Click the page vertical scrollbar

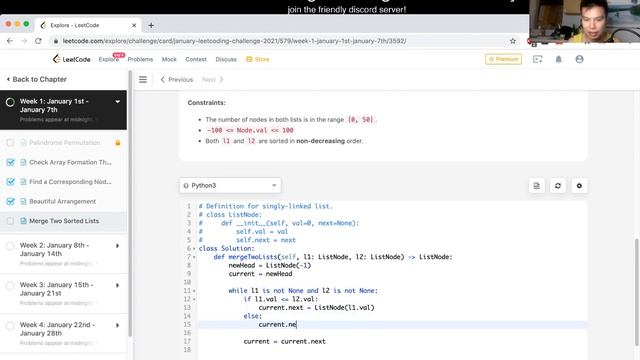tap(636, 292)
